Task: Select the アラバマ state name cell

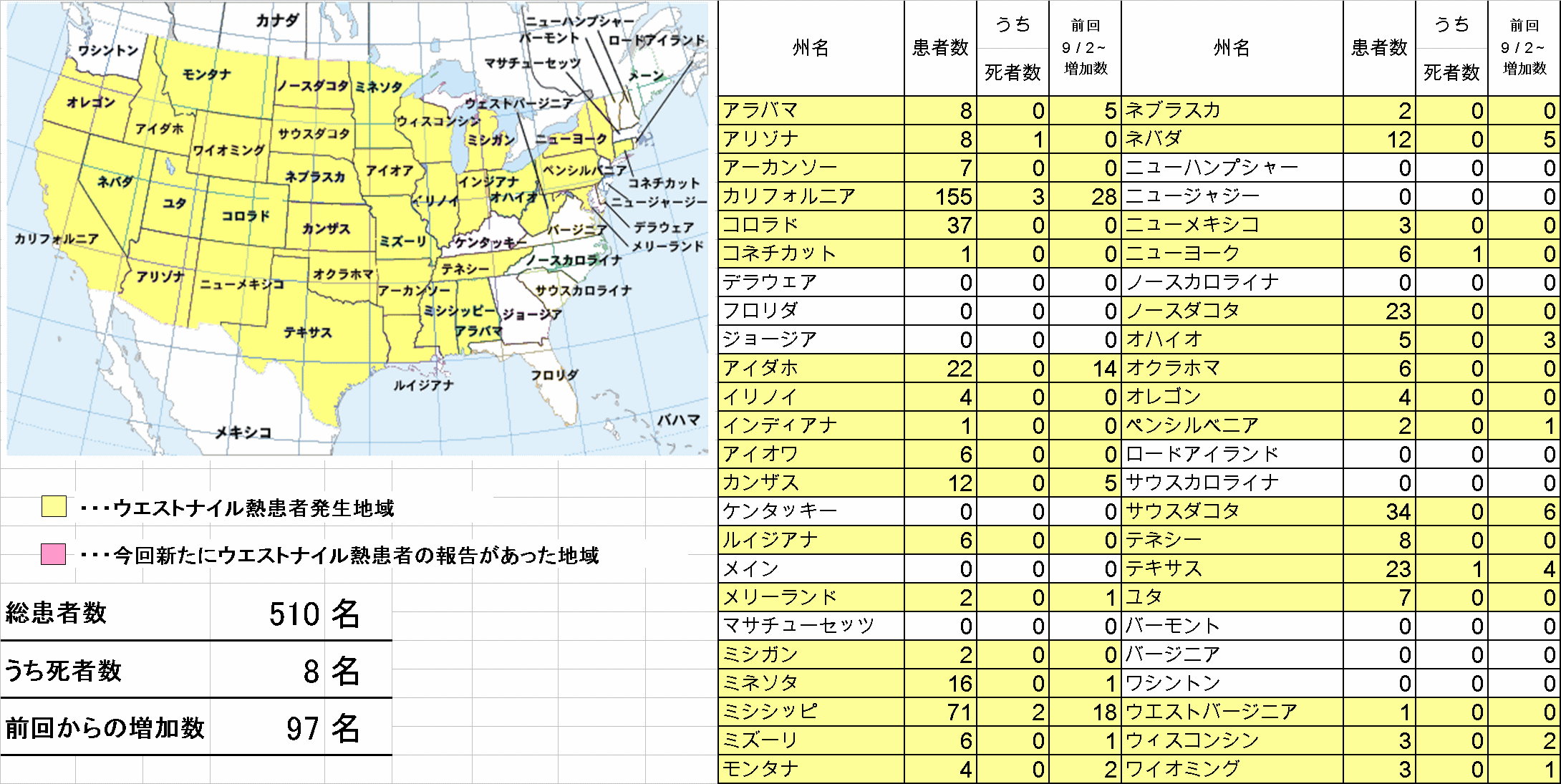Action: pyautogui.click(x=811, y=110)
